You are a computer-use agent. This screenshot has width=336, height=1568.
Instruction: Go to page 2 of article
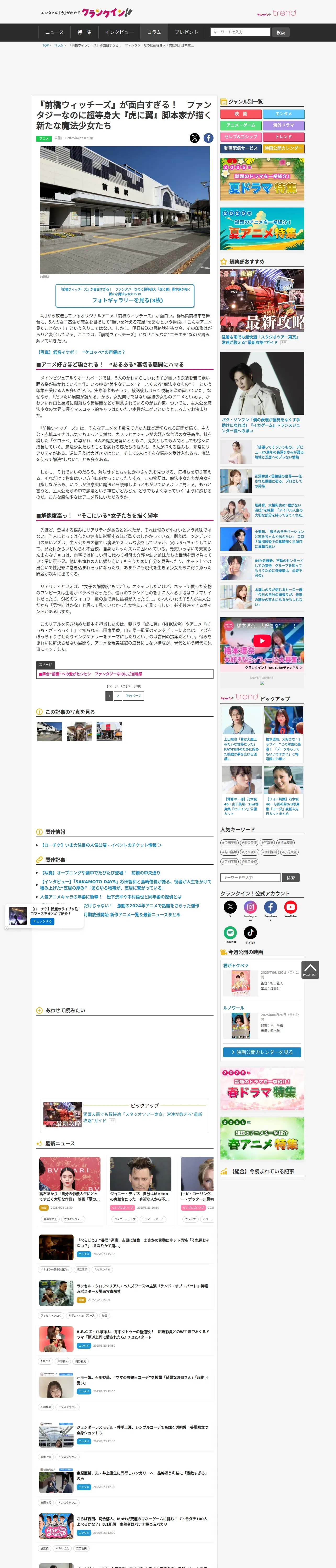118,696
